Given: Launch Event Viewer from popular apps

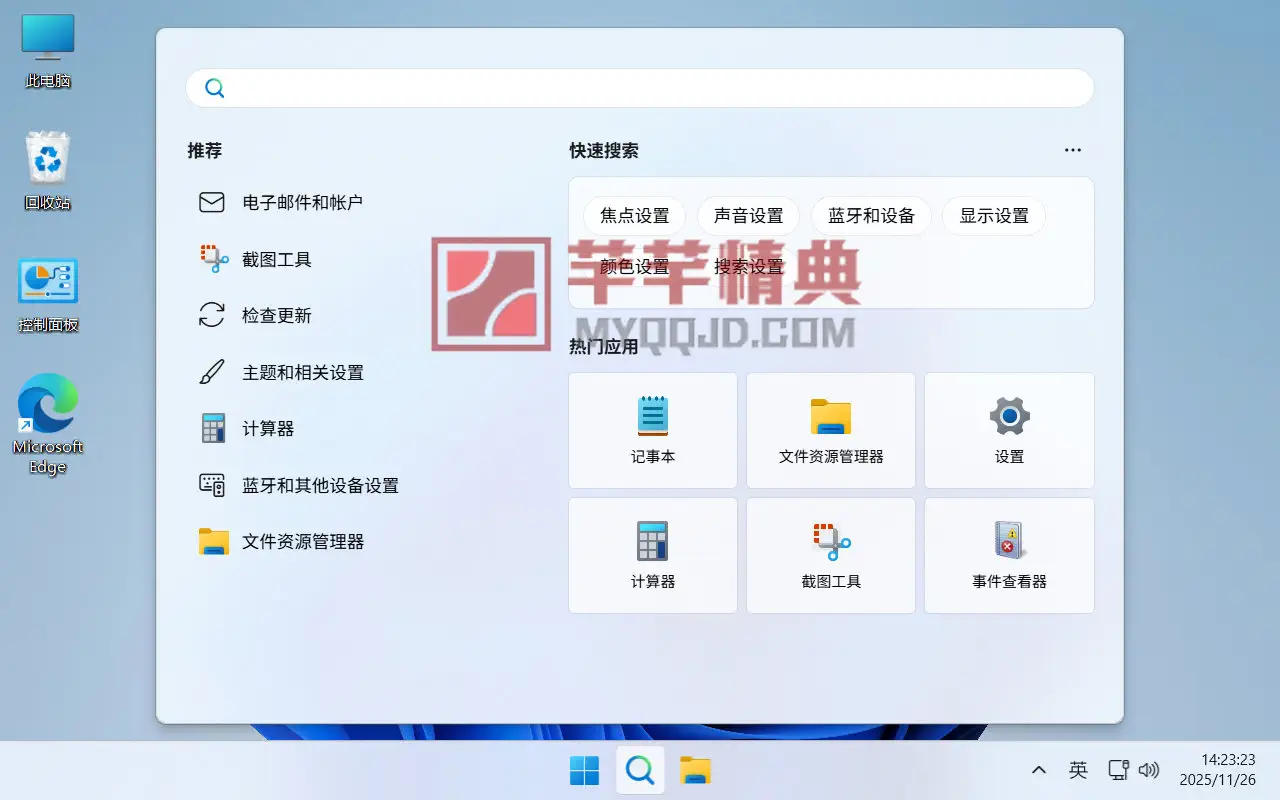Looking at the screenshot, I should tap(1009, 555).
